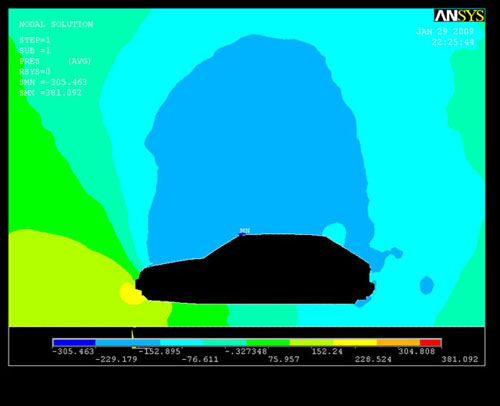The image size is (500, 406).
Task: Select the green legend color band
Action: click(268, 343)
